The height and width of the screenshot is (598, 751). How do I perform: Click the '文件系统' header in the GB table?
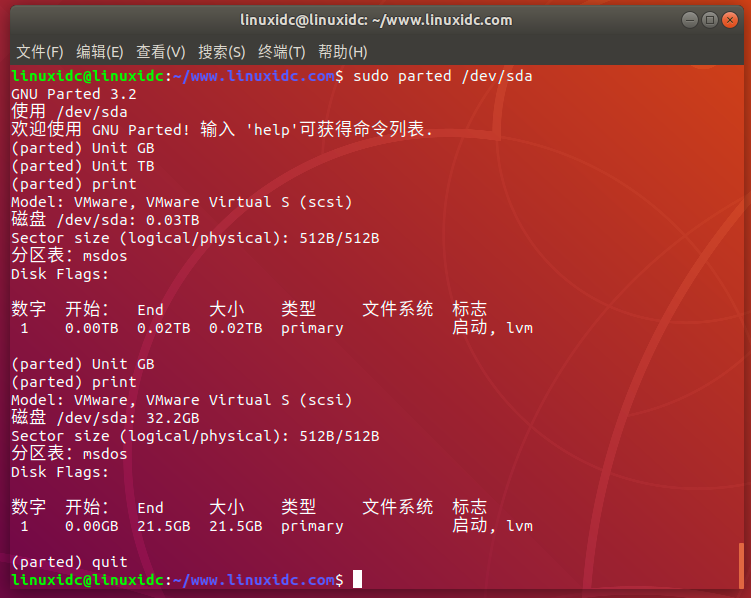398,507
